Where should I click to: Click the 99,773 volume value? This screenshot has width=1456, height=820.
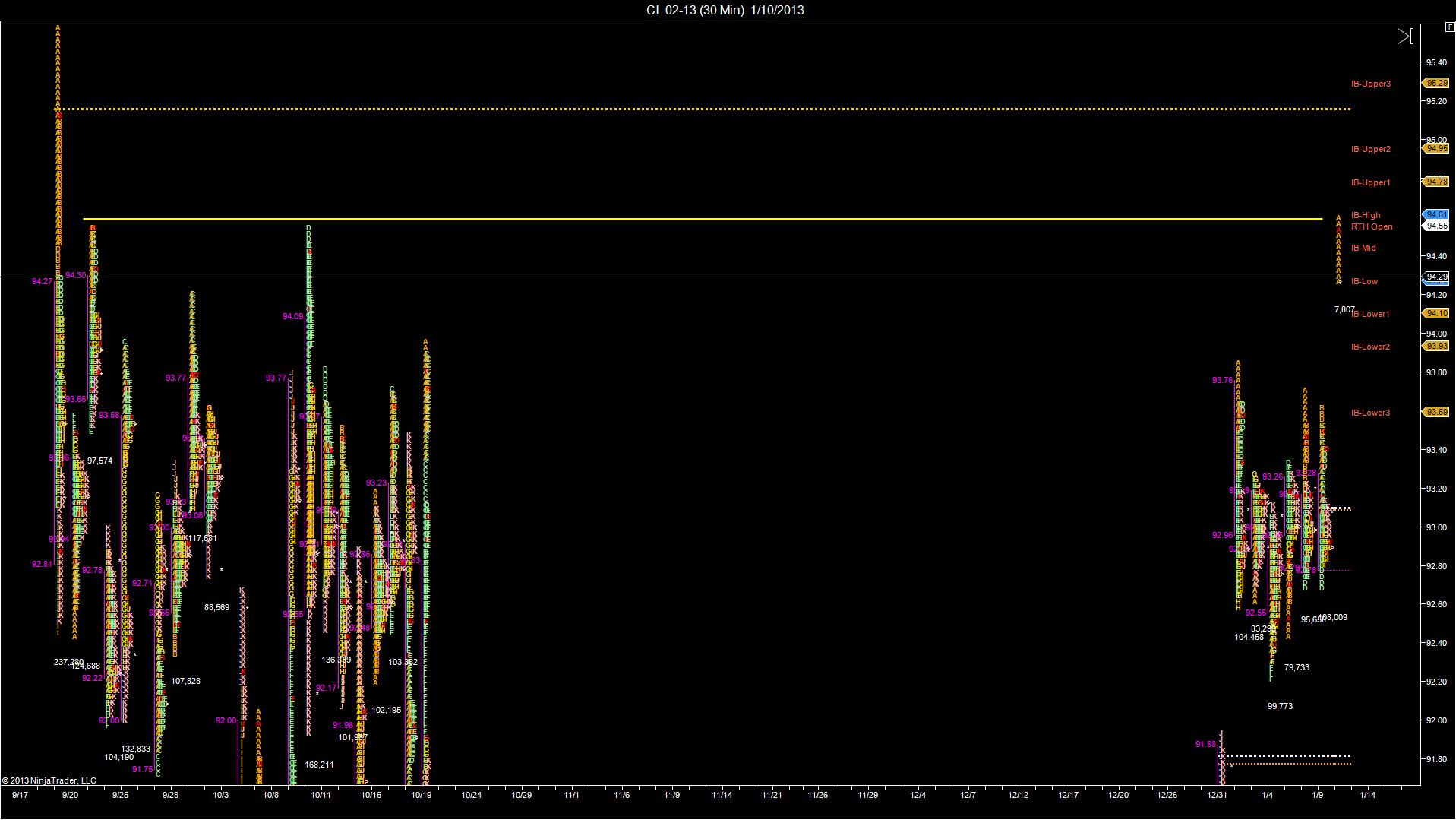[x=1280, y=706]
